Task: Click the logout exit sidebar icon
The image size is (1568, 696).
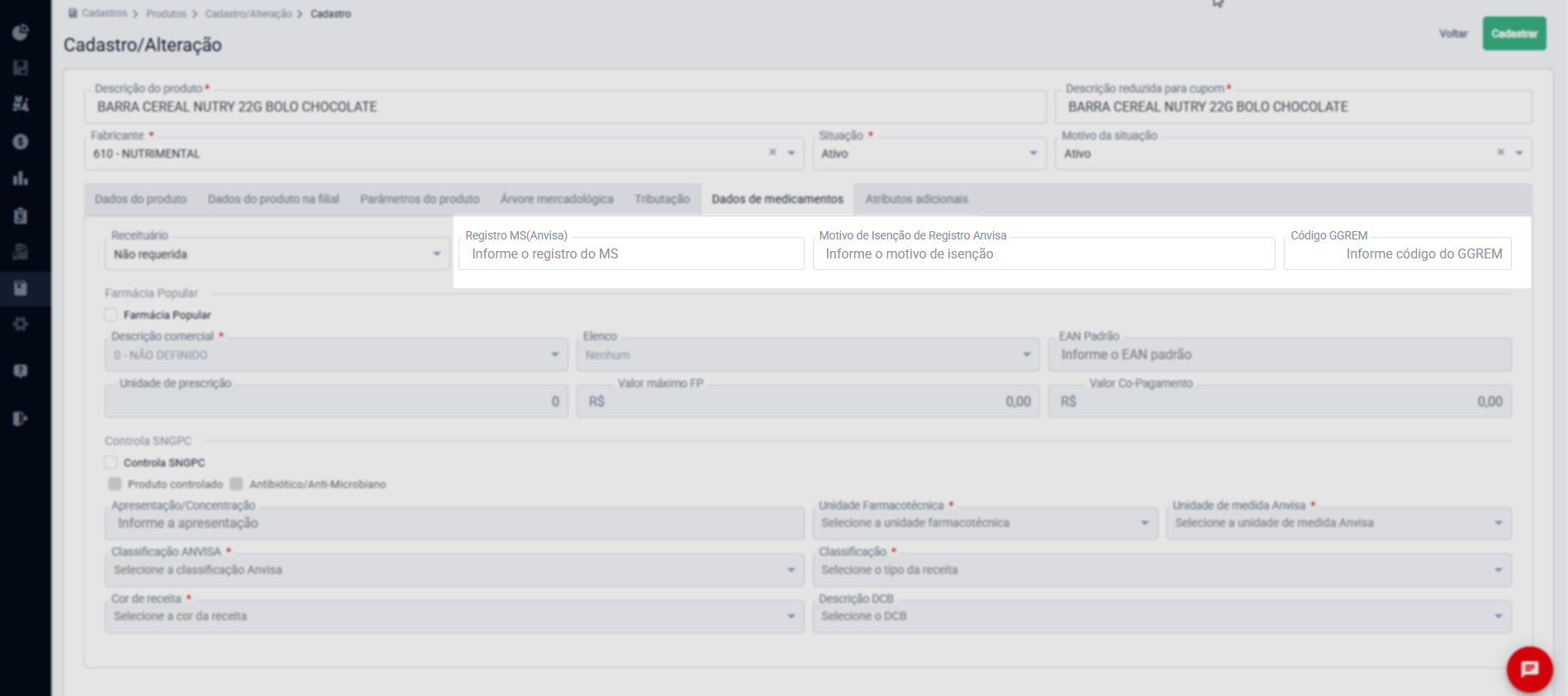Action: 21,419
